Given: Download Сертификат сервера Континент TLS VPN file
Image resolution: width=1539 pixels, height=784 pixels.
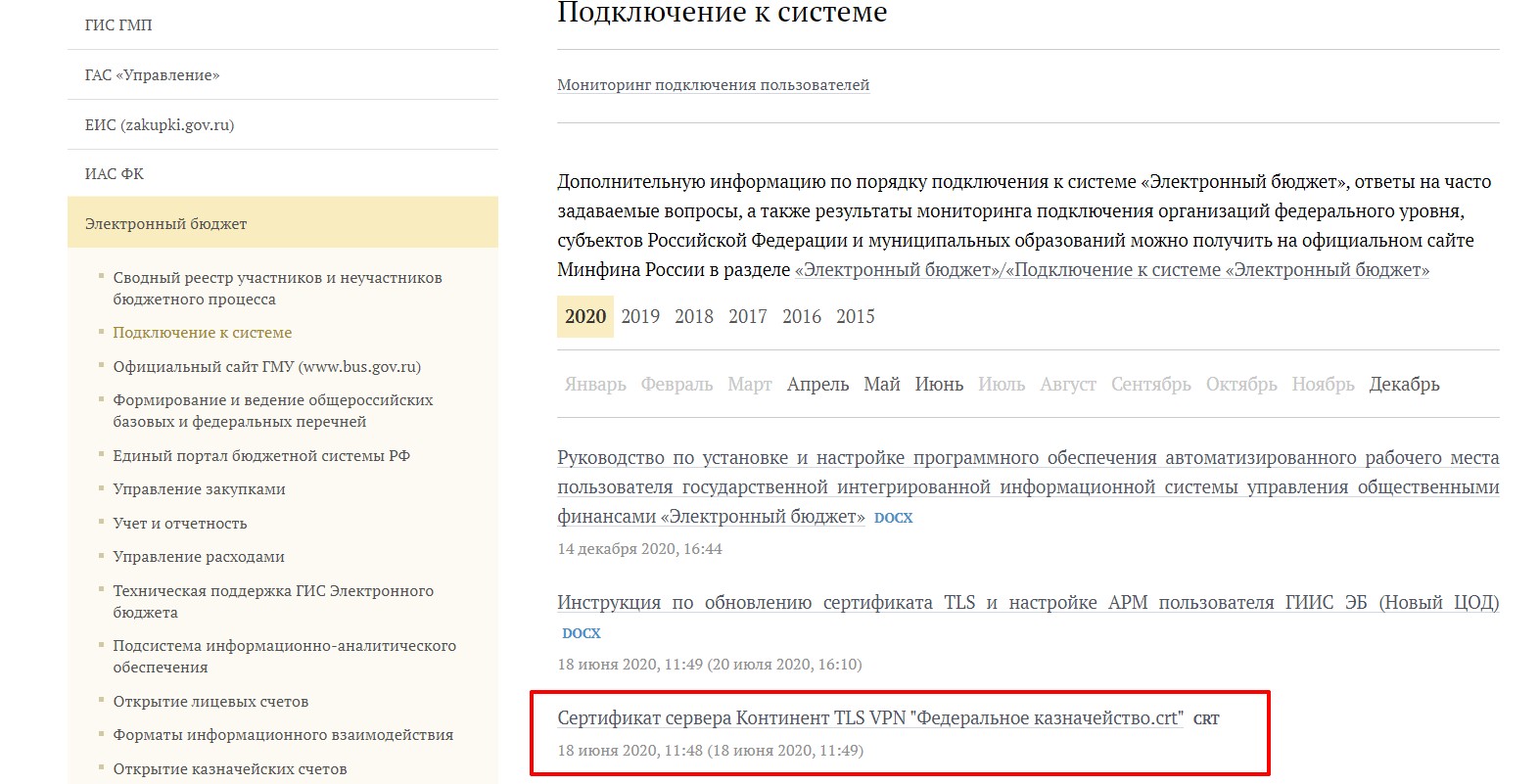Looking at the screenshot, I should click(x=870, y=717).
